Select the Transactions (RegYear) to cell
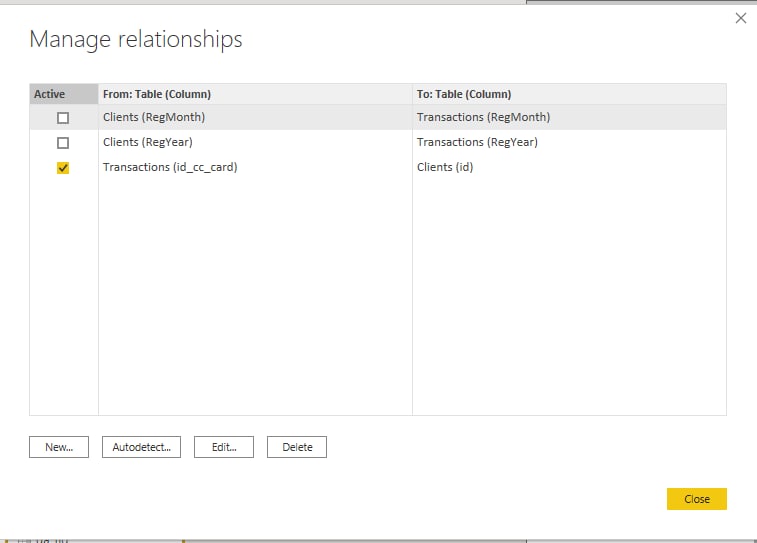 tap(569, 142)
